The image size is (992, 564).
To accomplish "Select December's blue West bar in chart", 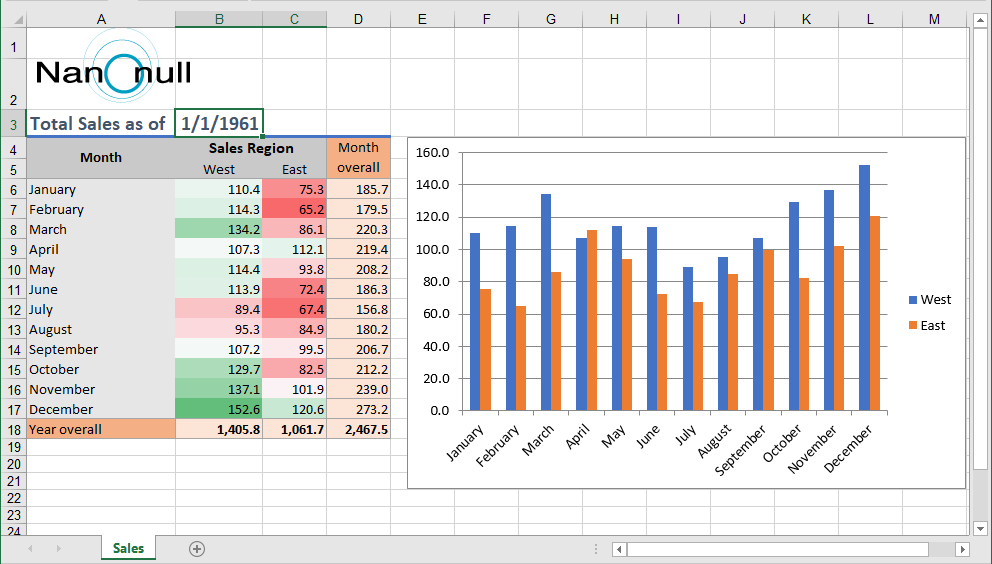I will click(864, 287).
